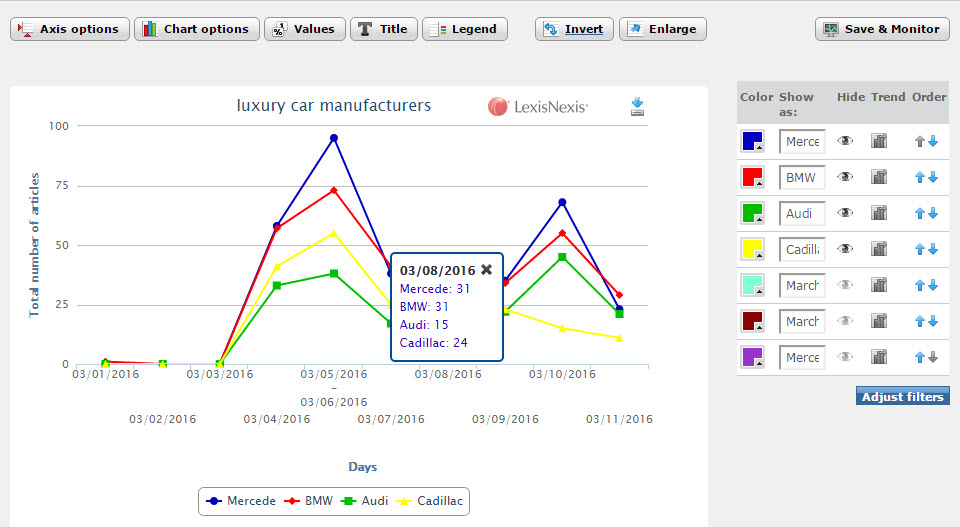Open red color picker for BMW row
The height and width of the screenshot is (527, 960).
point(752,178)
